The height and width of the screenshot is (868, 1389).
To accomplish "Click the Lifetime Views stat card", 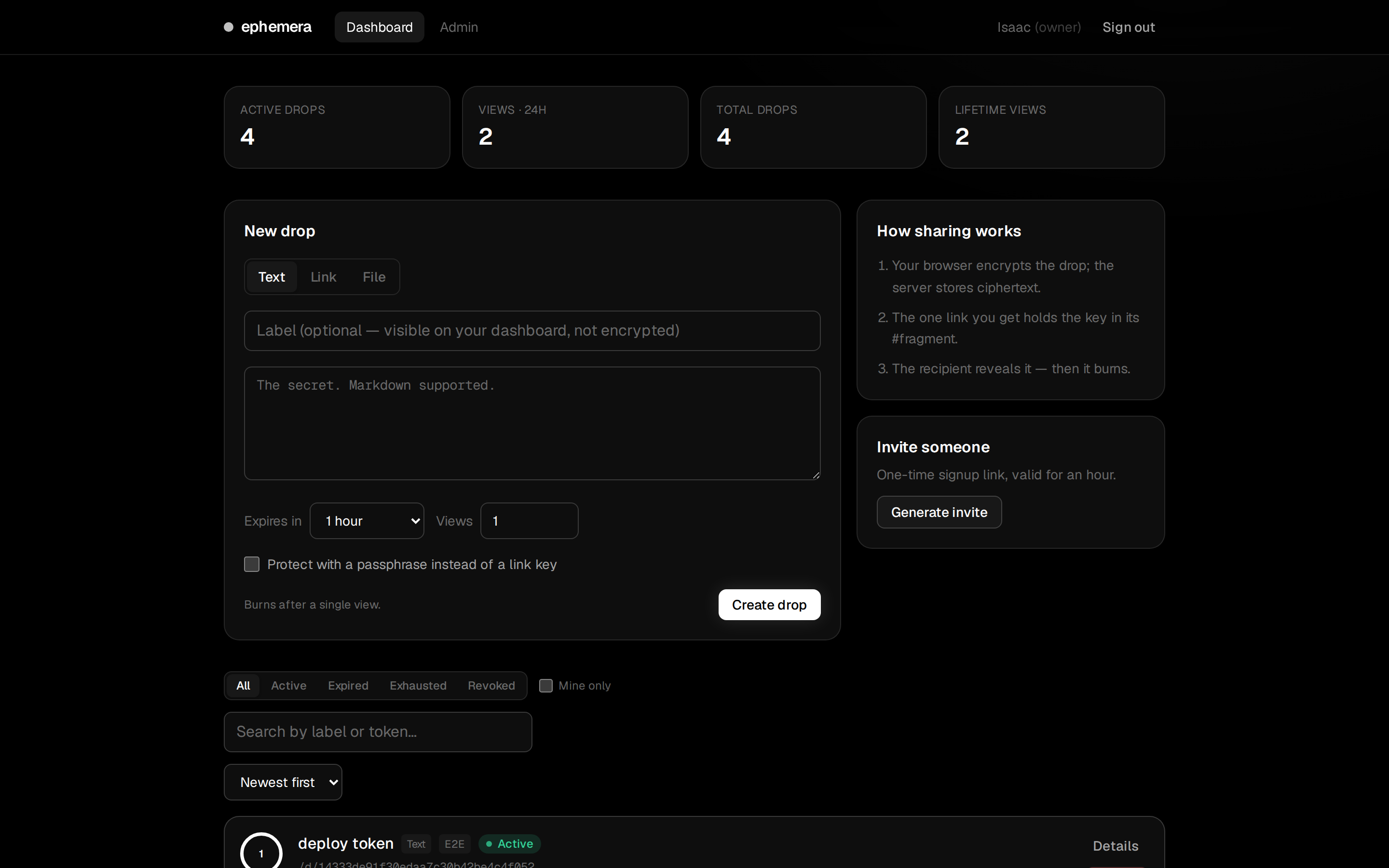I will click(x=1051, y=127).
